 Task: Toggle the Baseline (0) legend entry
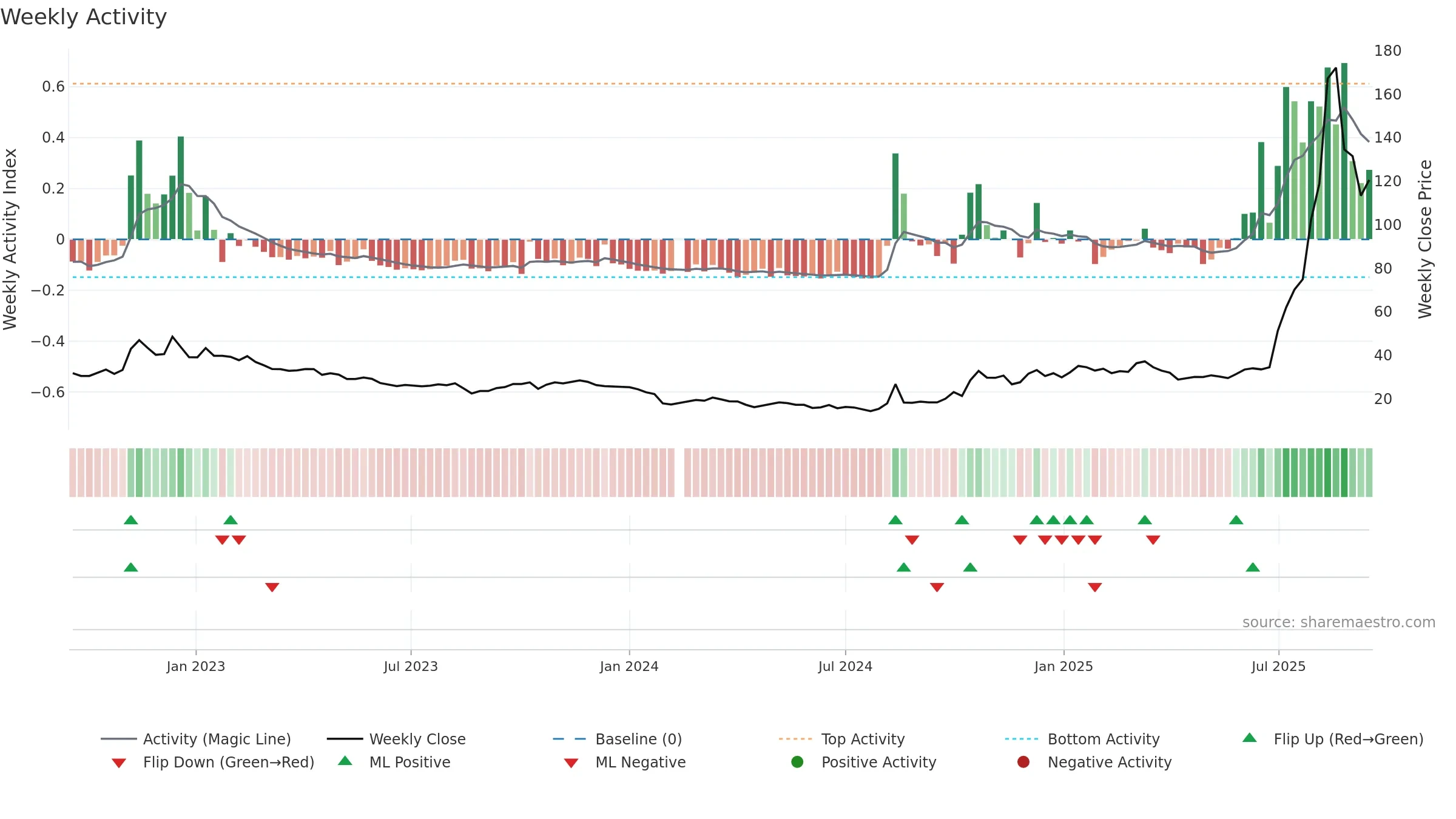(x=618, y=739)
